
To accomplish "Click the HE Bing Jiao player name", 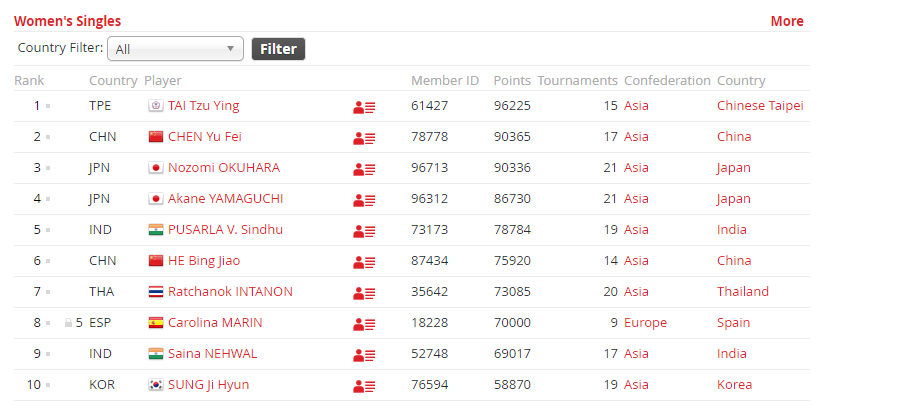I will coord(204,261).
